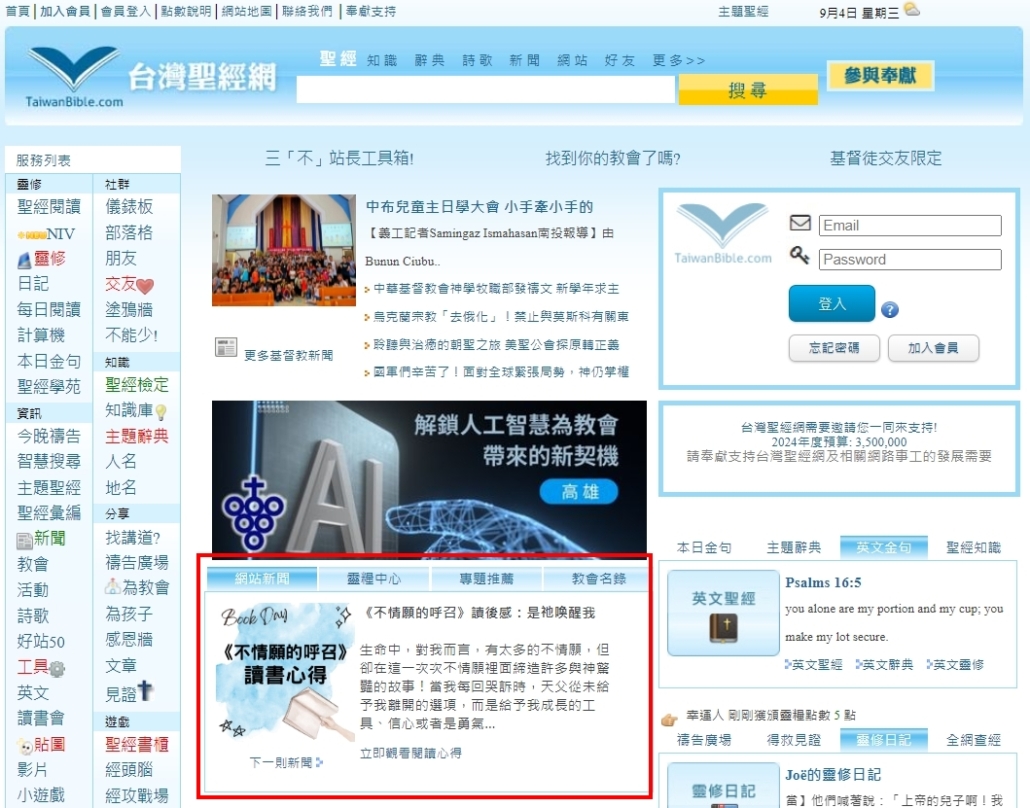This screenshot has width=1030, height=808.
Task: Open the 中布兒童主日學大會 news headline
Action: pos(479,207)
